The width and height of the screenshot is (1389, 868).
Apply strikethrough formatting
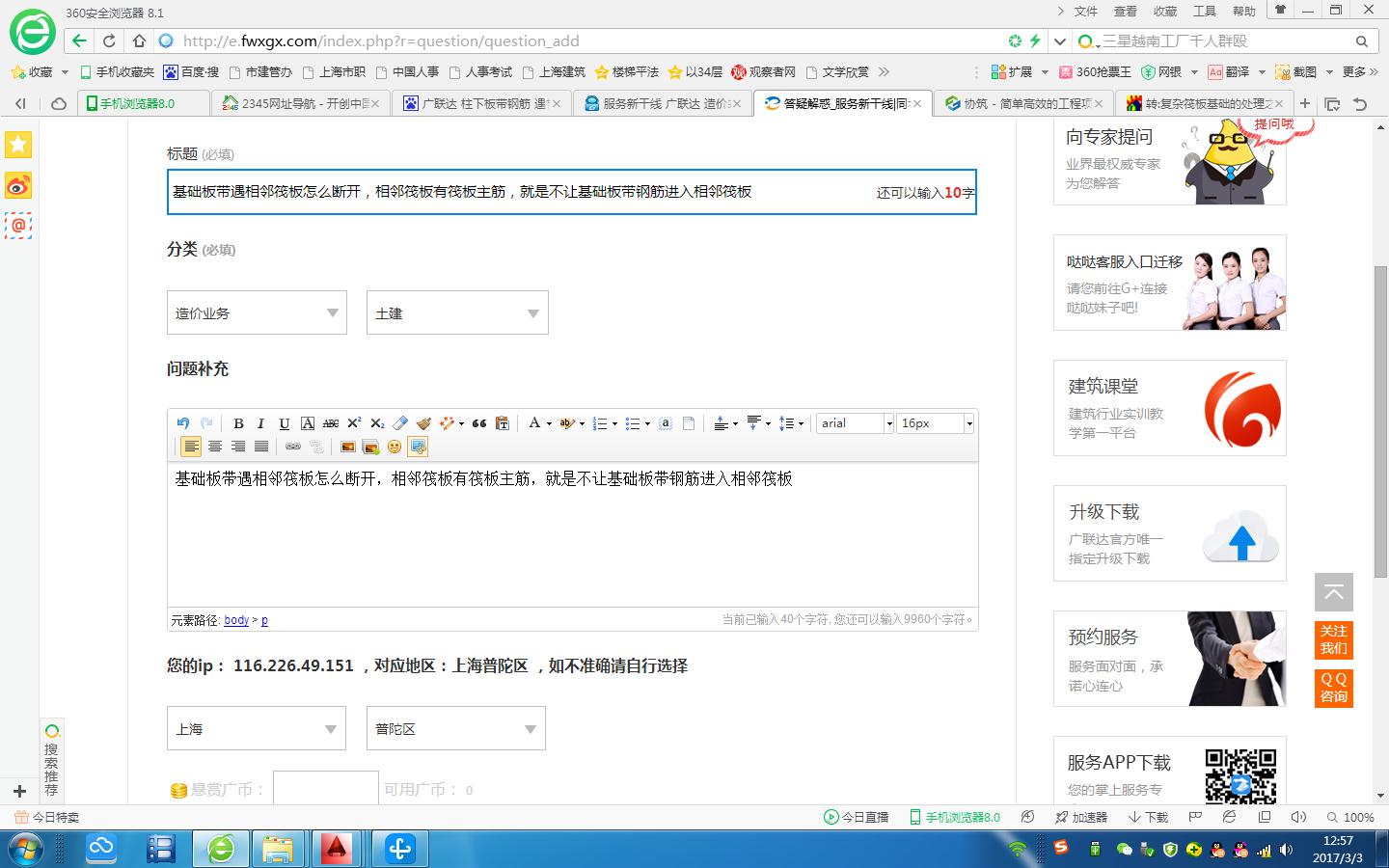click(x=330, y=423)
